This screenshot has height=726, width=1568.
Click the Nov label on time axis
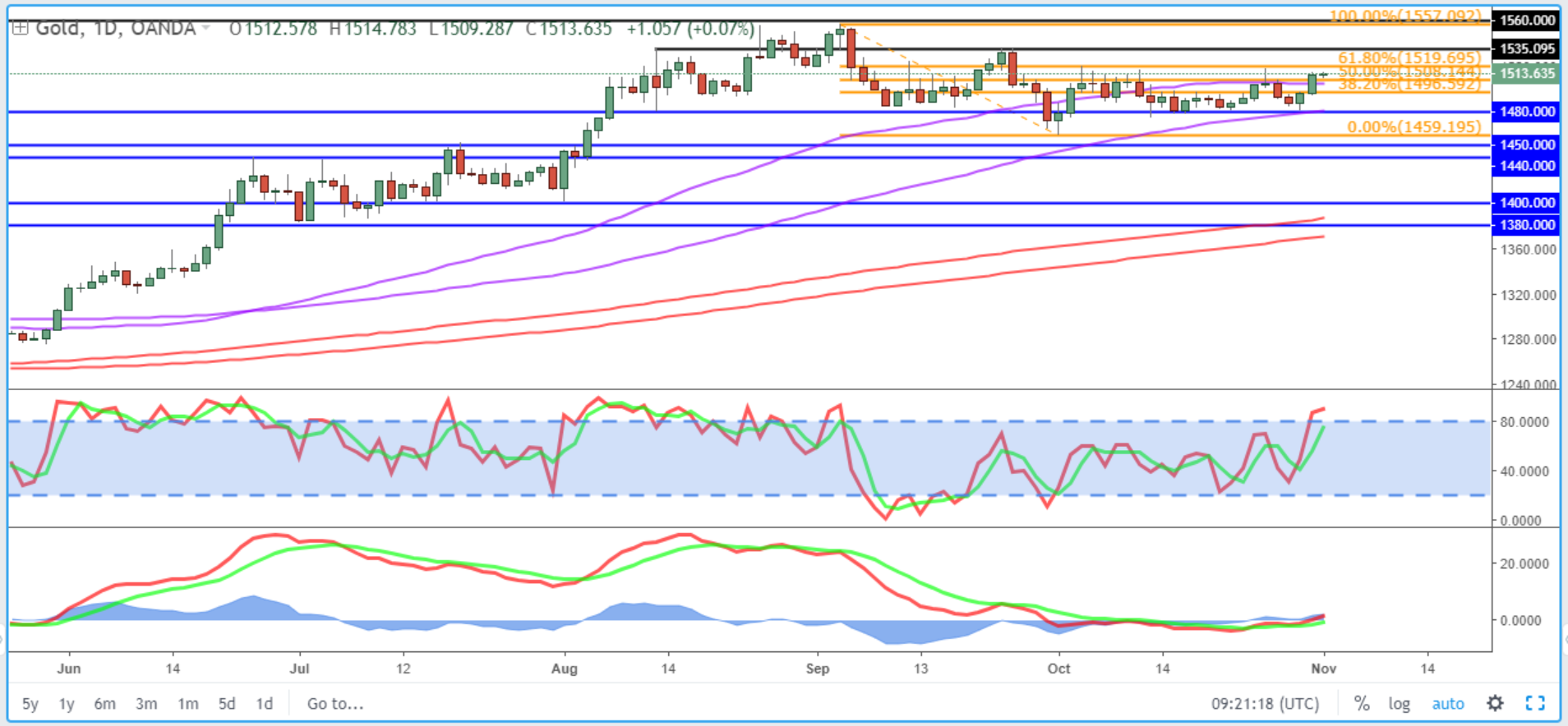pyautogui.click(x=1323, y=669)
